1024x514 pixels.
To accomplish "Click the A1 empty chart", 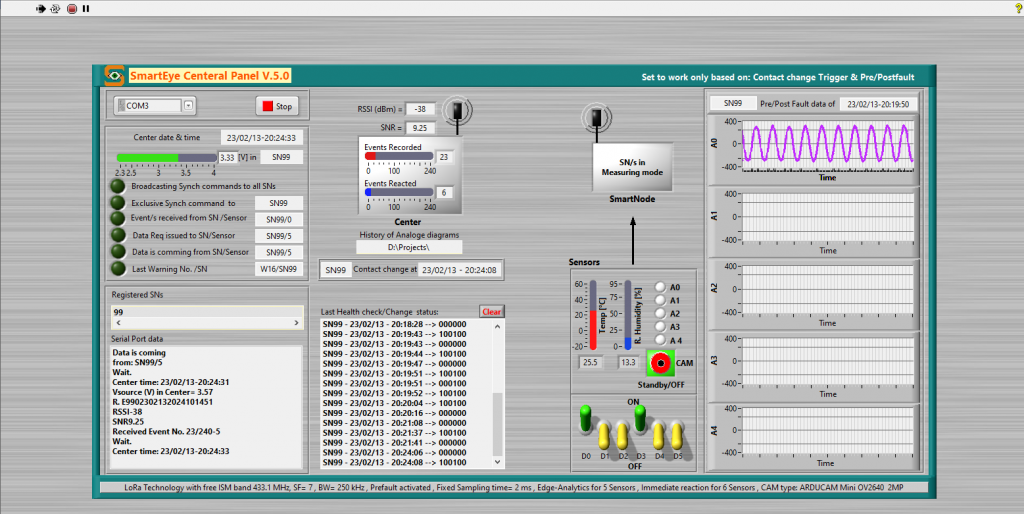I will click(x=827, y=217).
